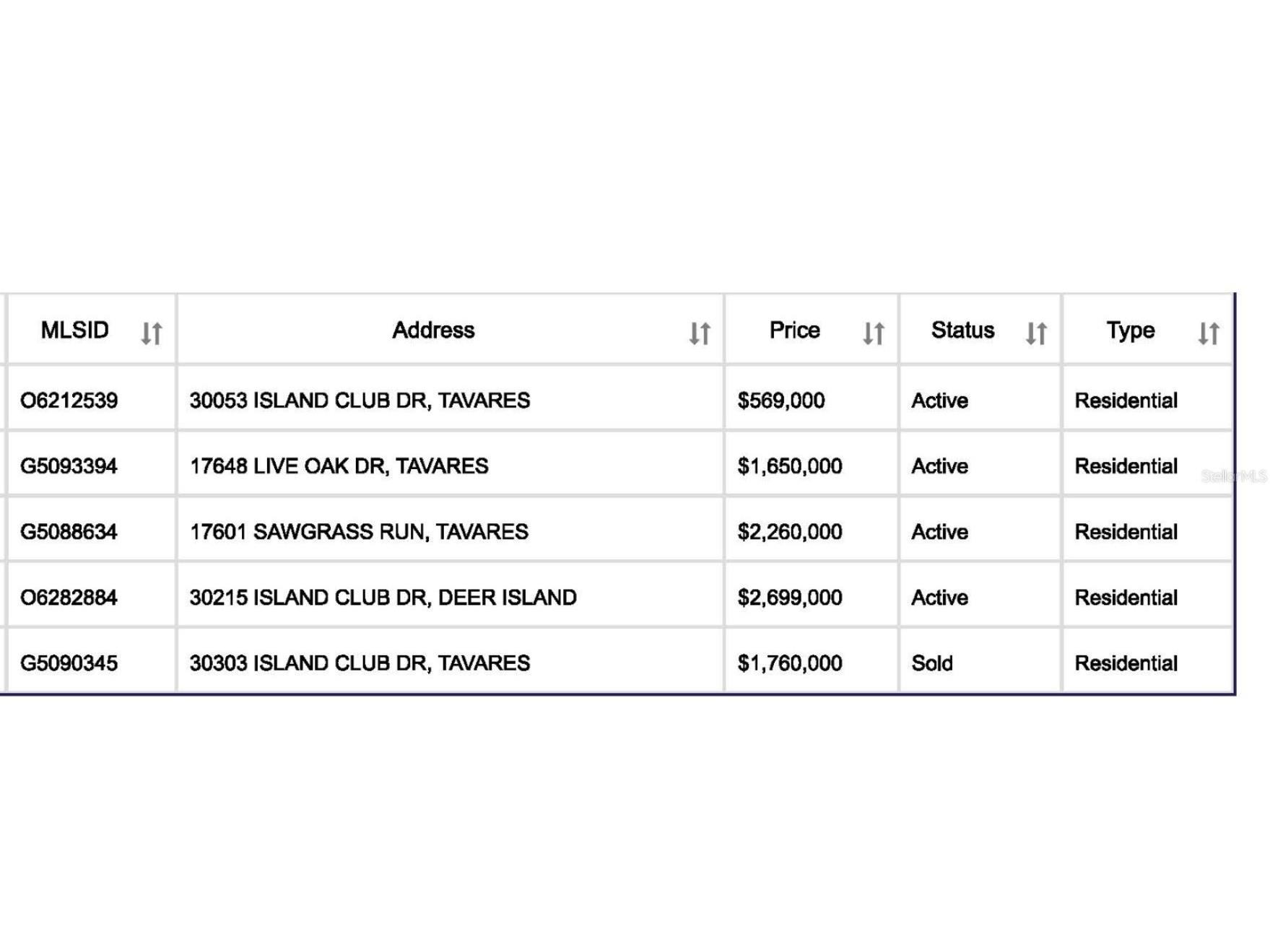
Task: Click the down arrow beside Address header
Action: (692, 332)
